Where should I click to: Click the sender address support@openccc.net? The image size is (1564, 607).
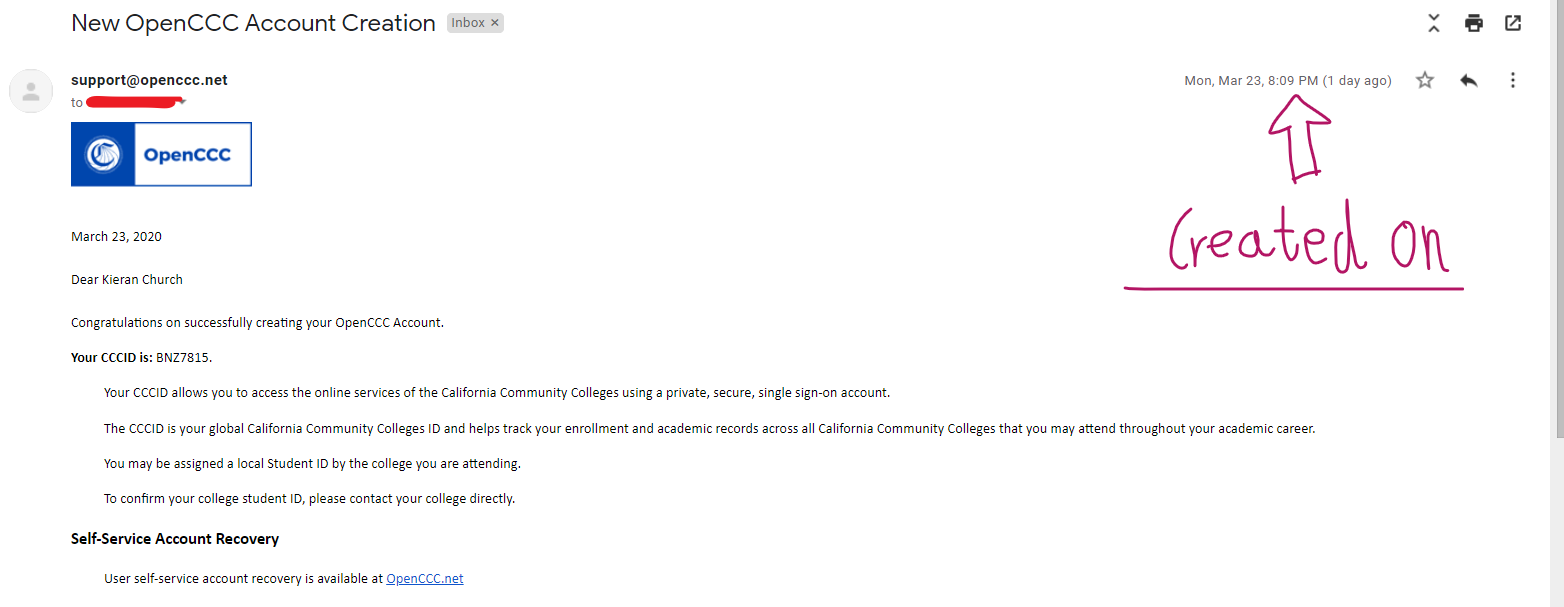[x=149, y=80]
